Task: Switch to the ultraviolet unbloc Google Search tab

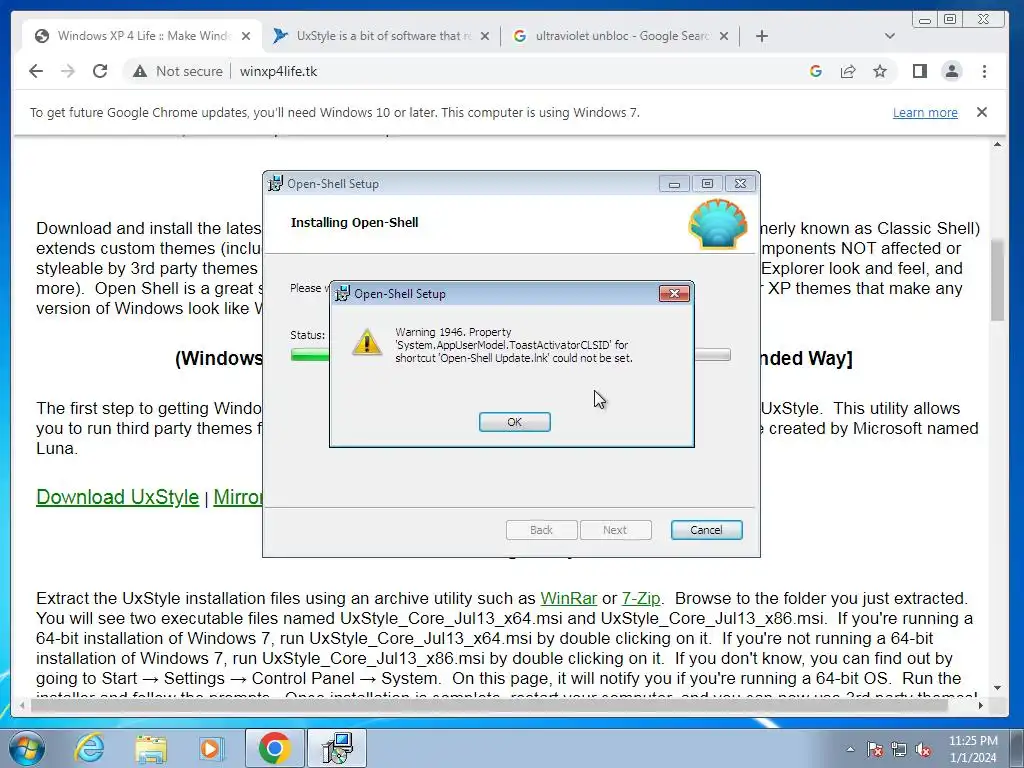Action: pyautogui.click(x=620, y=36)
